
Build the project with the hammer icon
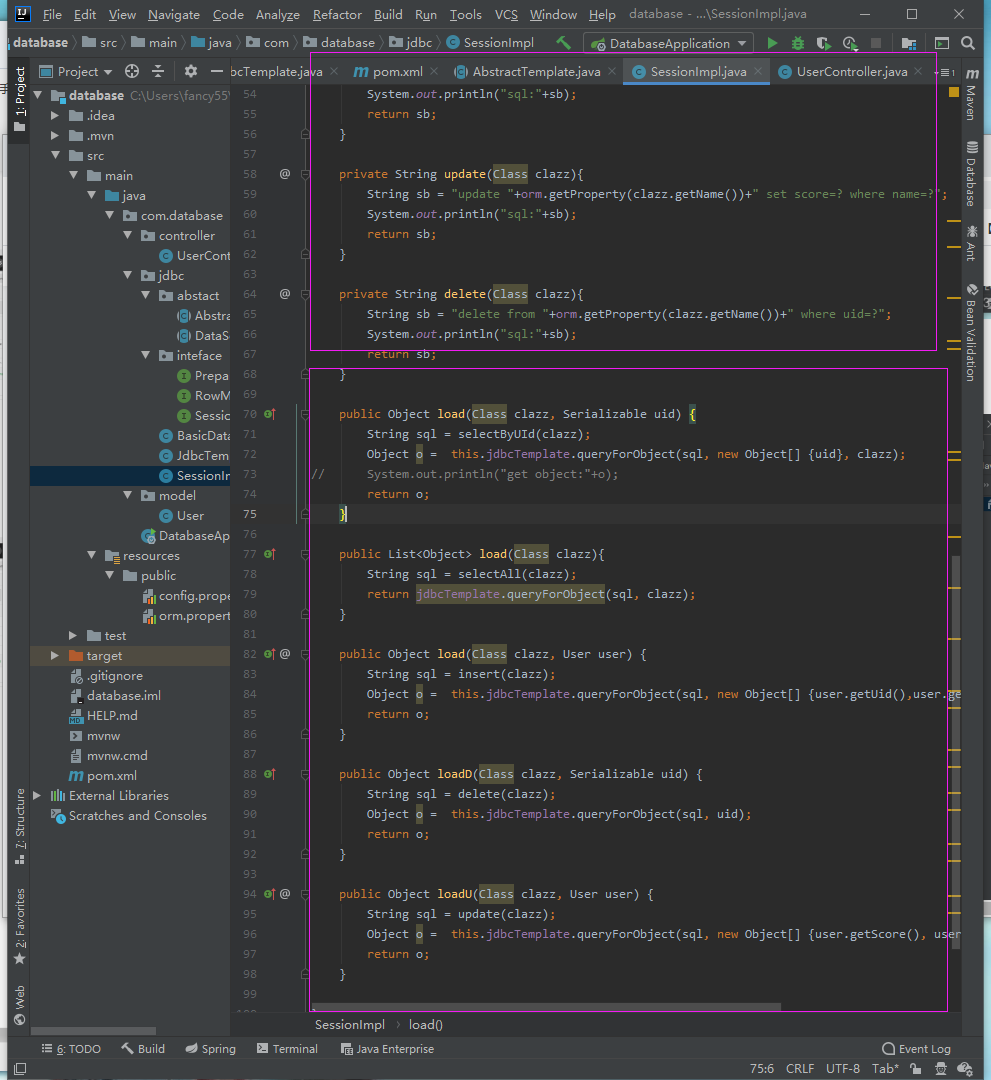click(563, 43)
